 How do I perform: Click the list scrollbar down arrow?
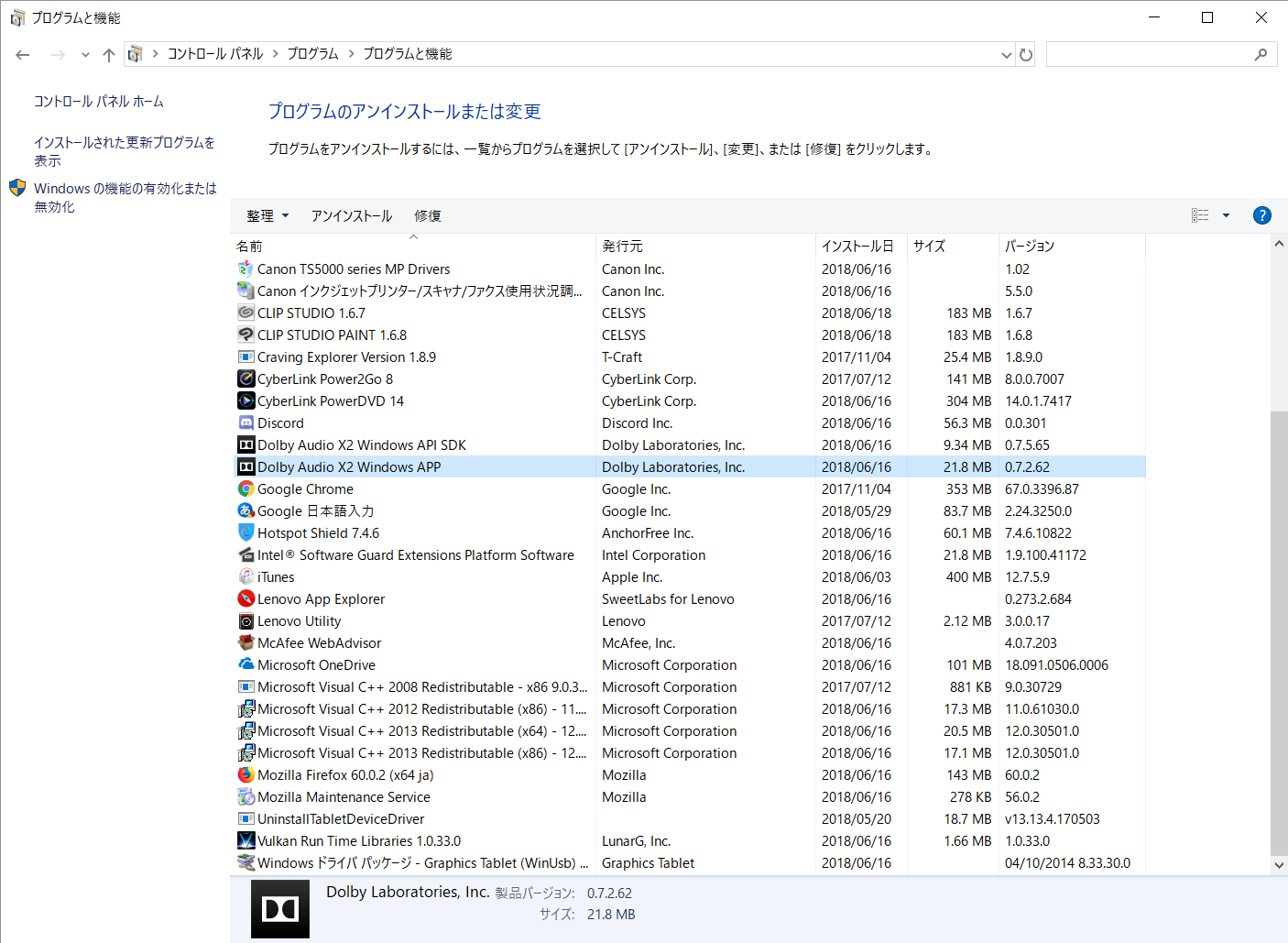click(1279, 864)
